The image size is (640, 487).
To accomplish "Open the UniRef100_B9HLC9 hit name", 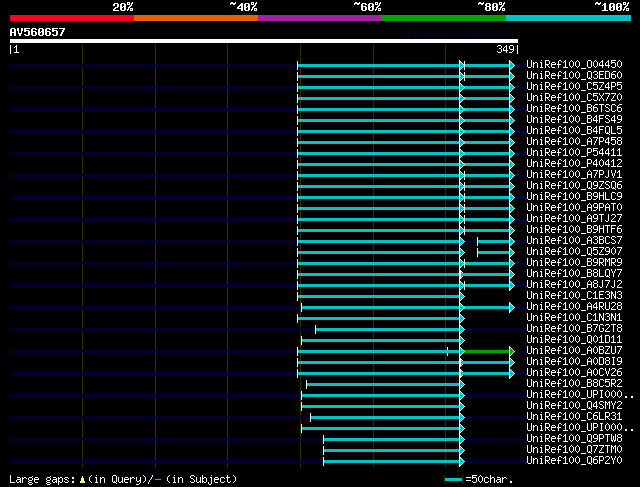I will [574, 197].
